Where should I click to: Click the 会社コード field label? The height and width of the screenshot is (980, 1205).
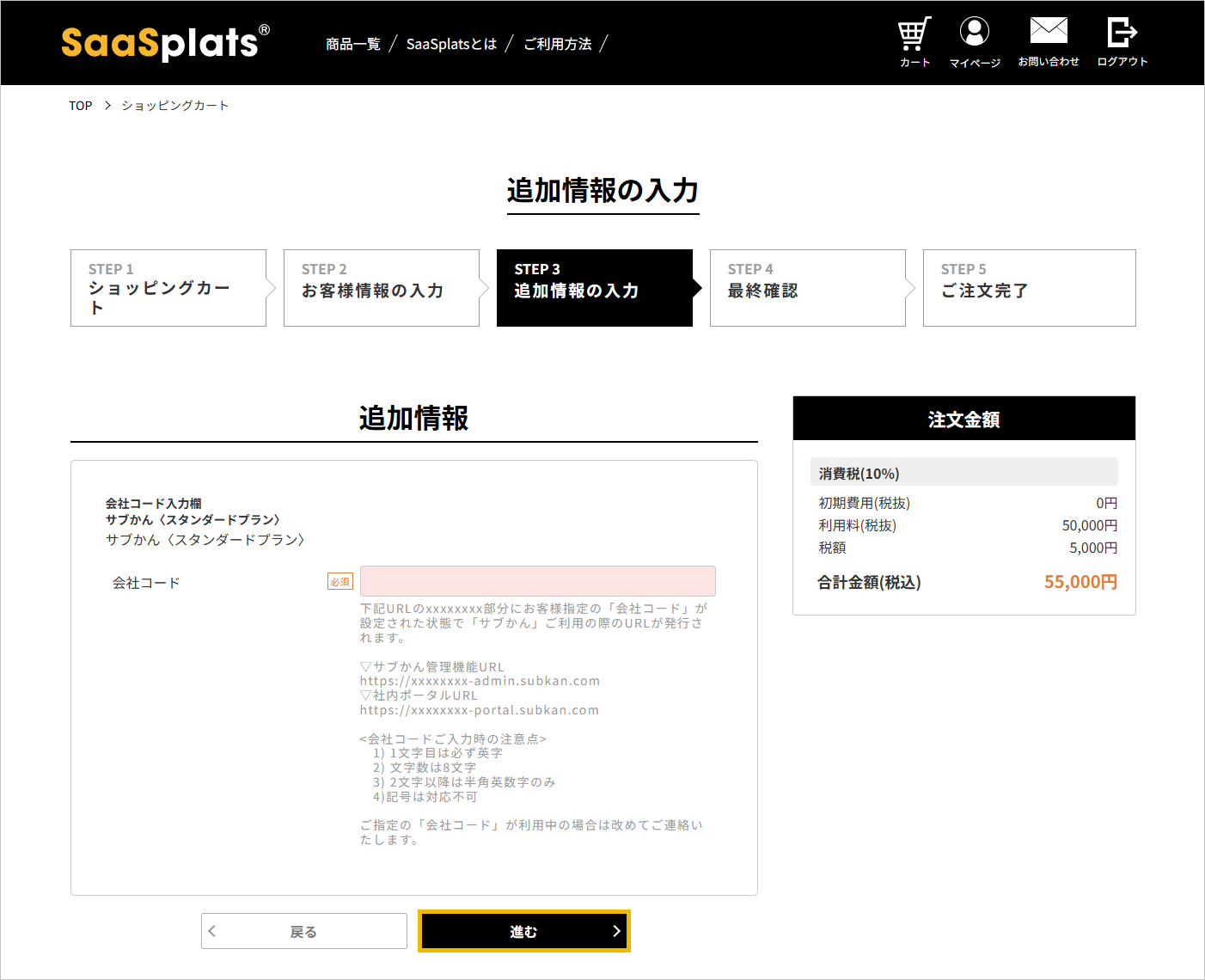pyautogui.click(x=146, y=583)
